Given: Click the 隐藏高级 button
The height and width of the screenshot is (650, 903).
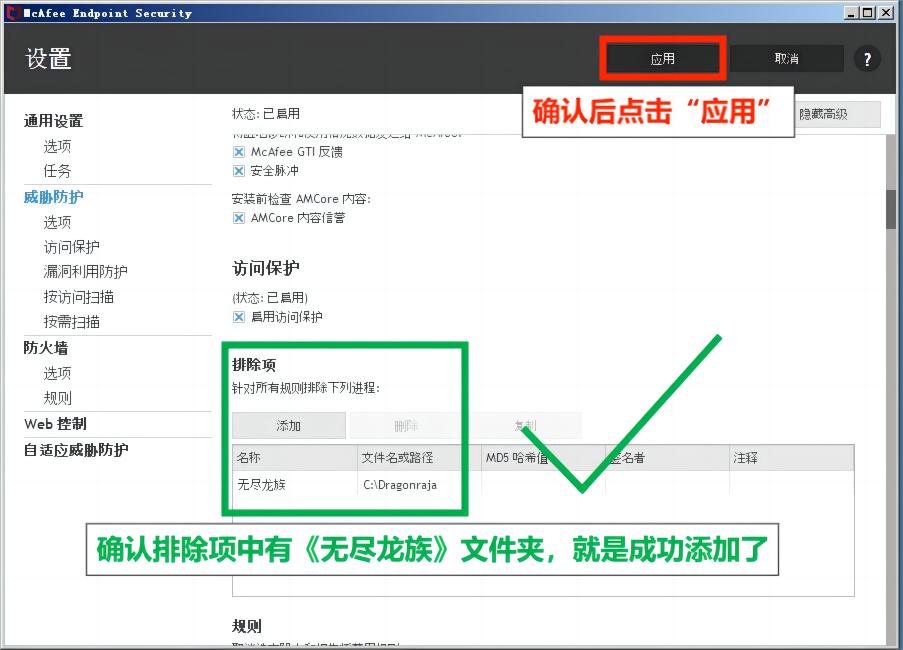Looking at the screenshot, I should point(838,114).
